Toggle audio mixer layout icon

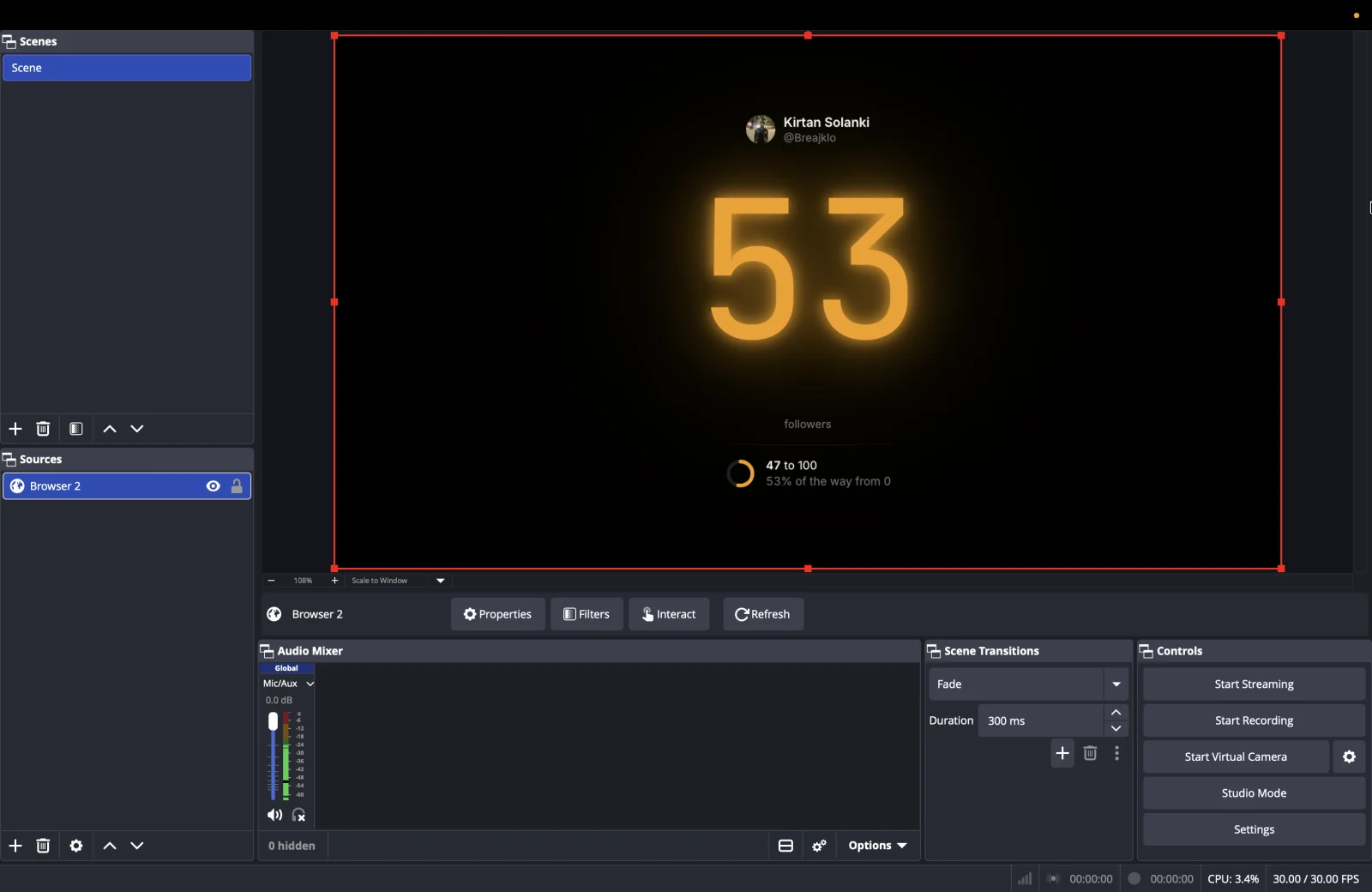(785, 846)
